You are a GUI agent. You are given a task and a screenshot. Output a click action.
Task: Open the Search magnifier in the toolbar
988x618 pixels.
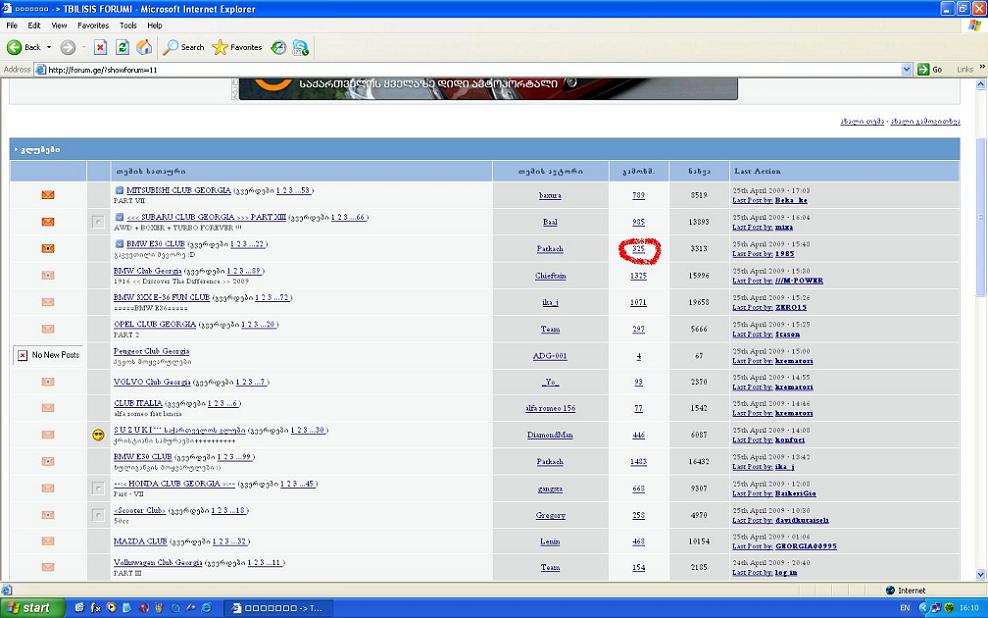(x=183, y=47)
